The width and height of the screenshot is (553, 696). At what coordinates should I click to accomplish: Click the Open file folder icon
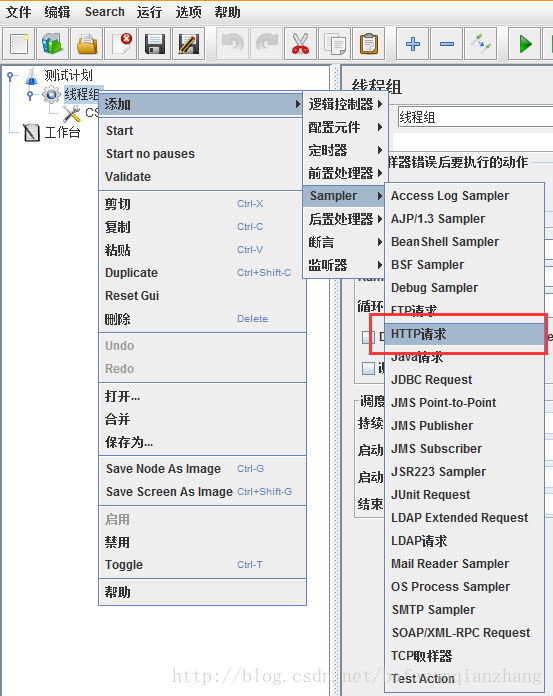(87, 44)
